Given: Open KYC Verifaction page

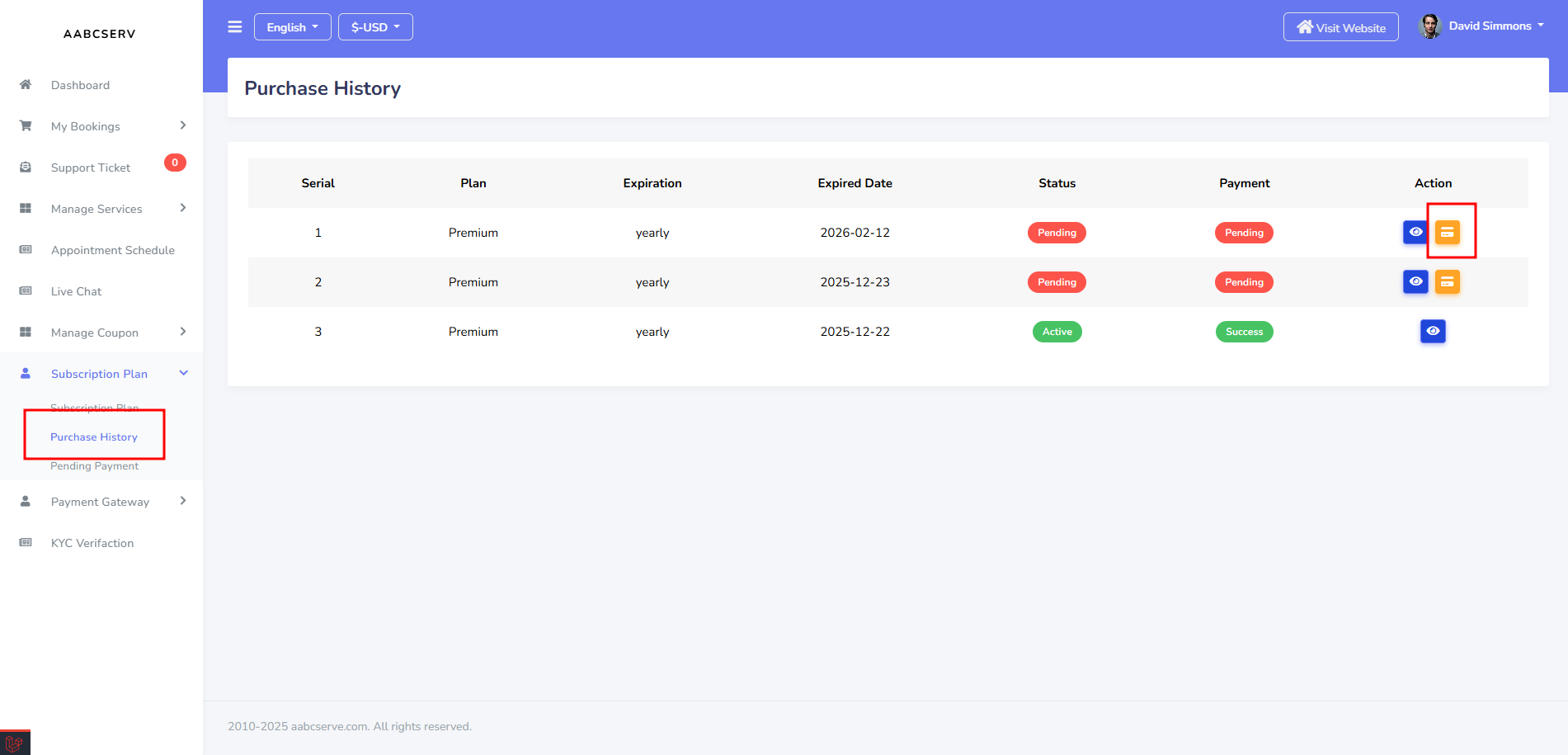Looking at the screenshot, I should (x=92, y=543).
